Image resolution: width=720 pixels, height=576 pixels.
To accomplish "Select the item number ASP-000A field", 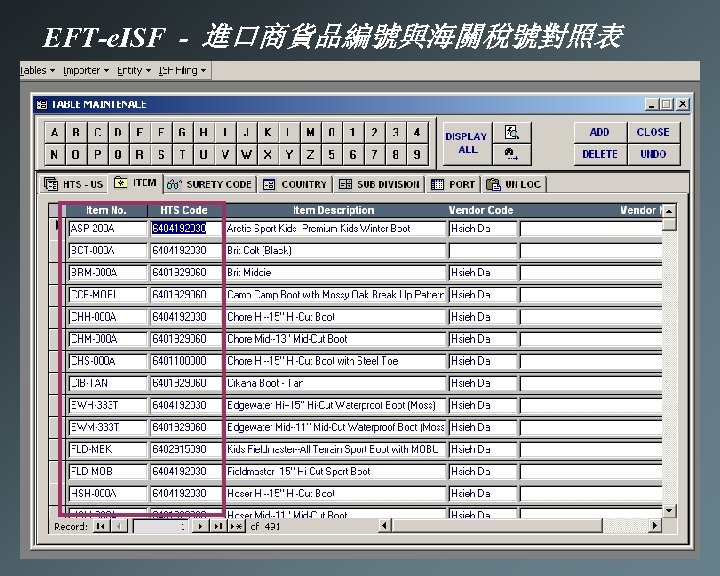I will (x=107, y=228).
